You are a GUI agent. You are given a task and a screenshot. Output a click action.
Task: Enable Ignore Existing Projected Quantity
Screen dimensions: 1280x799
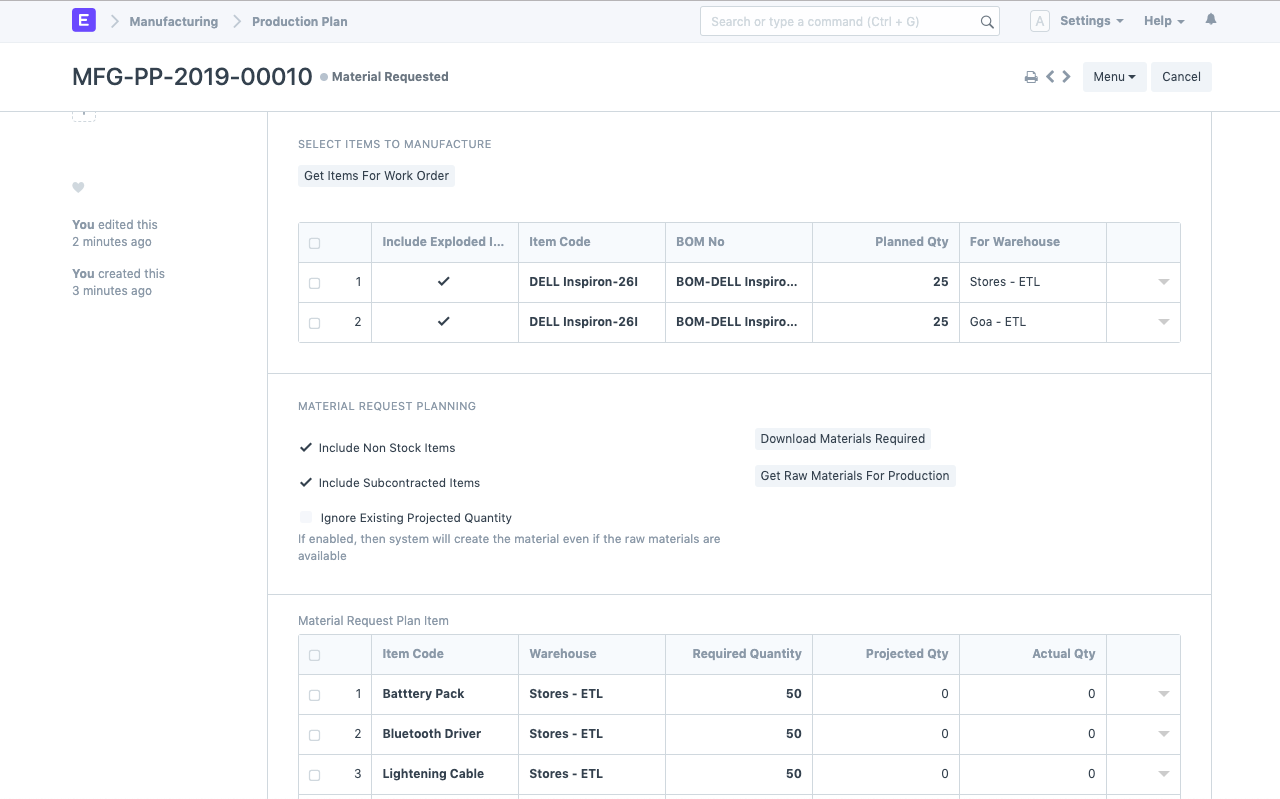coord(306,517)
